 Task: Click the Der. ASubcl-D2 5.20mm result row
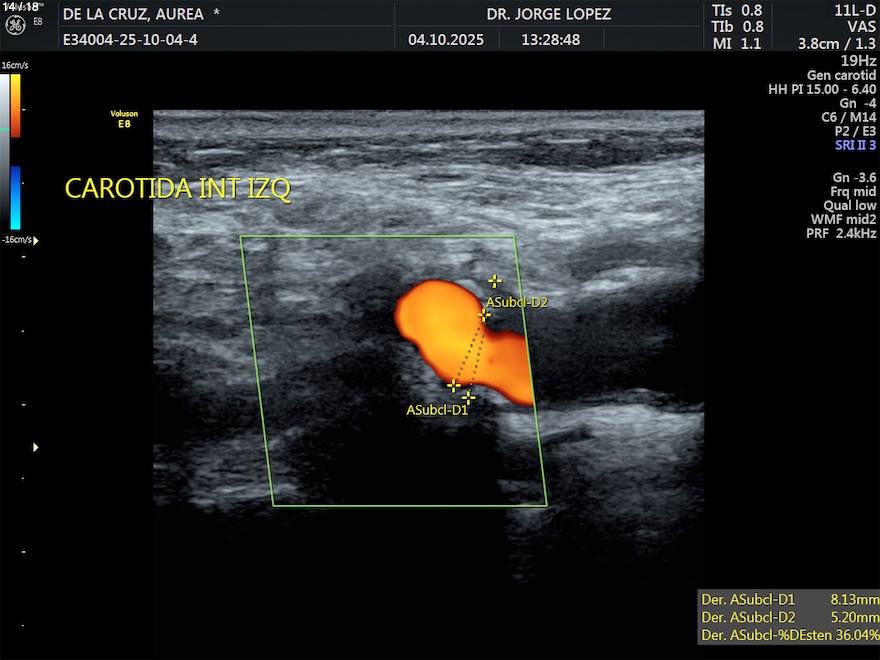789,617
